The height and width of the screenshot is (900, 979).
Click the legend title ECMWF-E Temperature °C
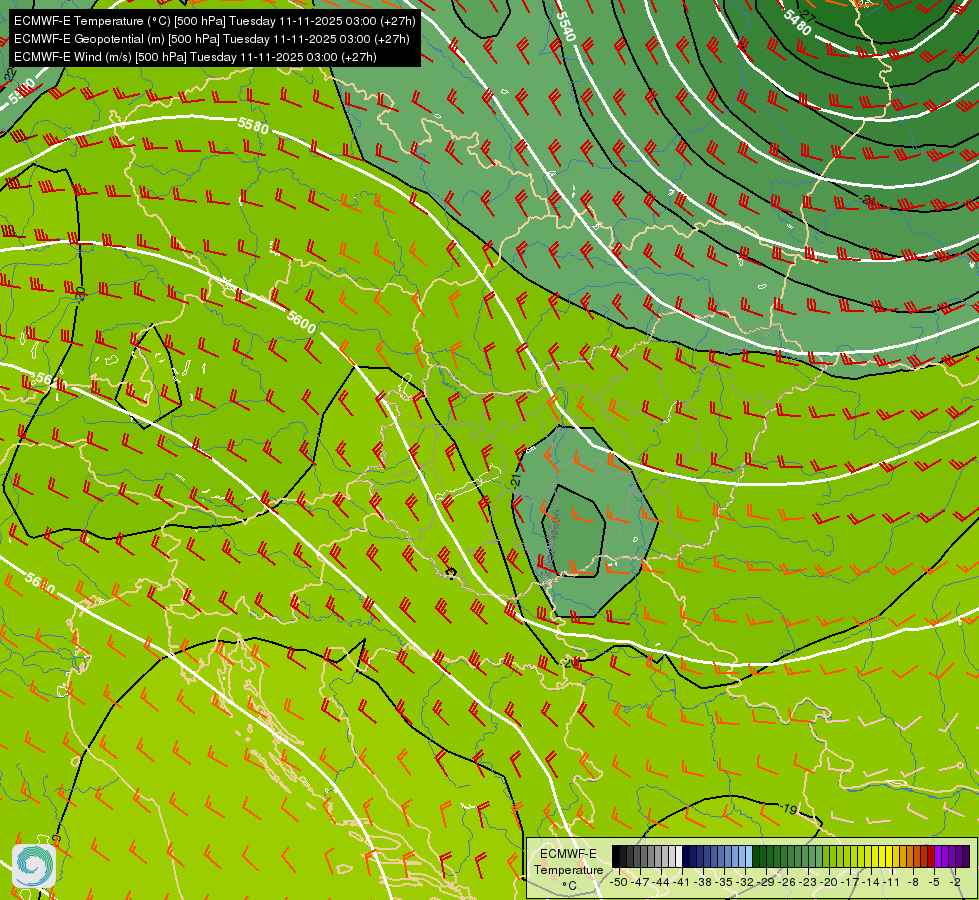point(568,870)
